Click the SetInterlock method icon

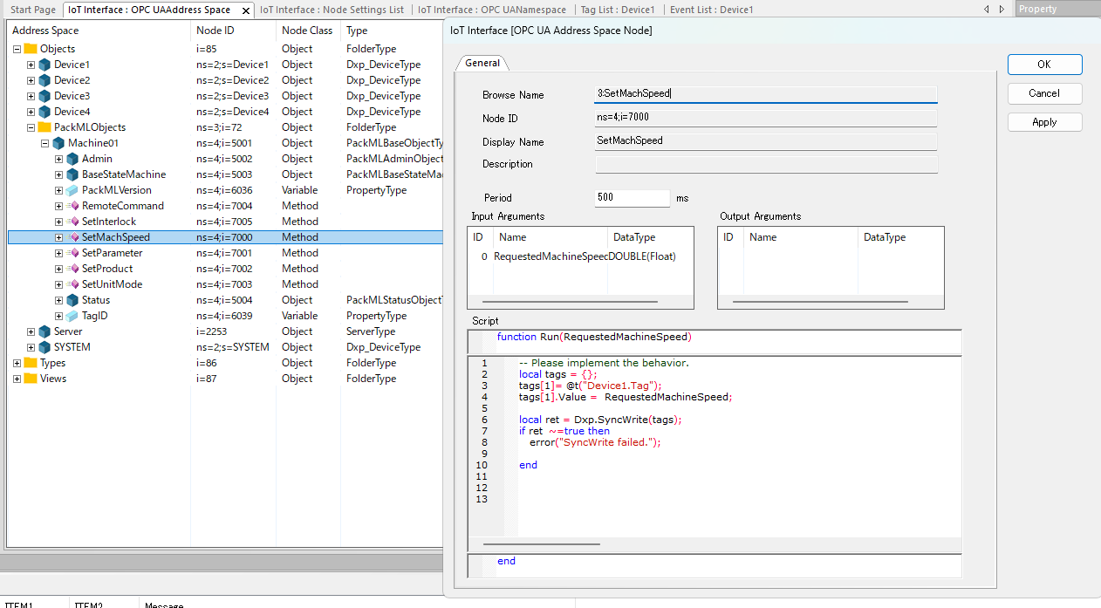click(x=72, y=222)
